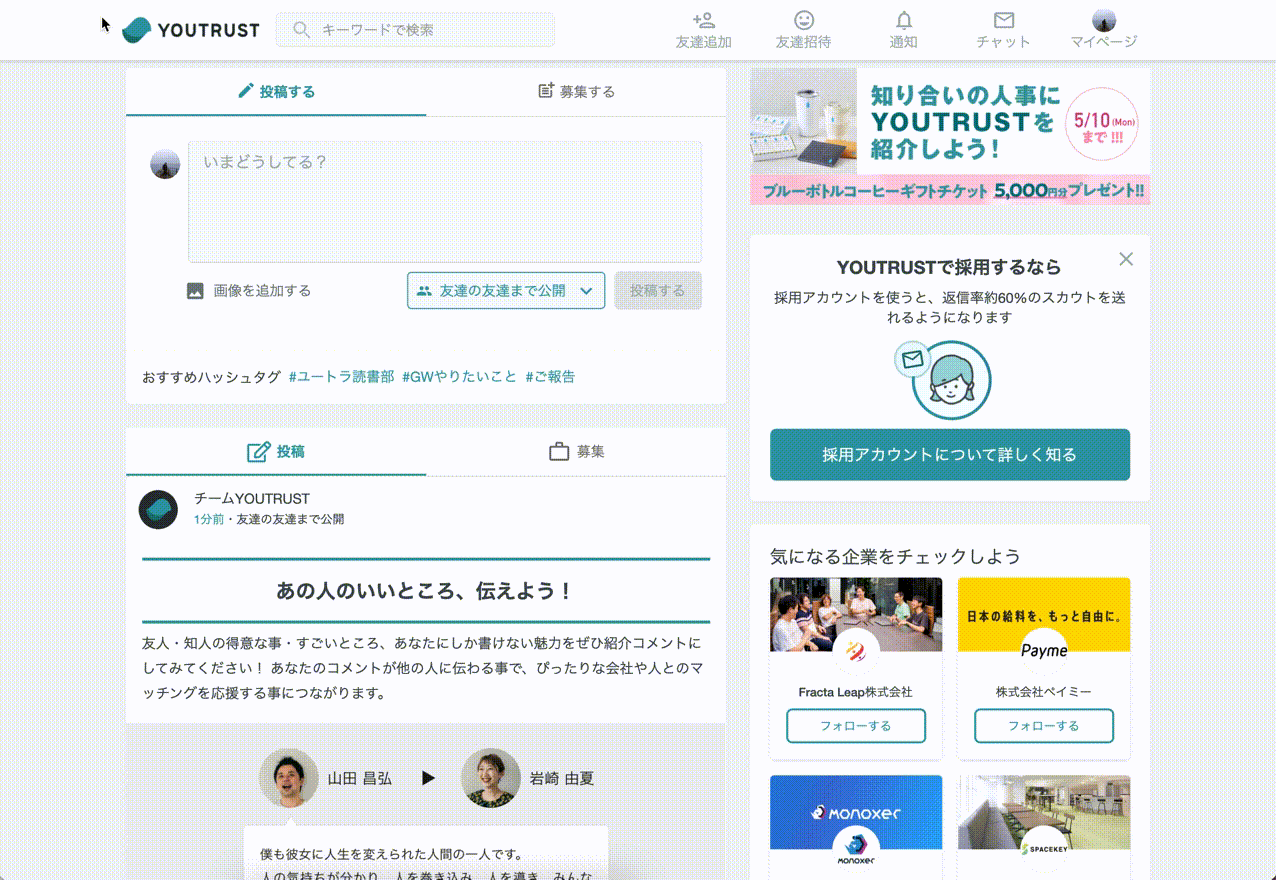Screen dimensions: 1276x880
Task: Click Fracta Leap株式会社 company name
Action: coord(856,692)
